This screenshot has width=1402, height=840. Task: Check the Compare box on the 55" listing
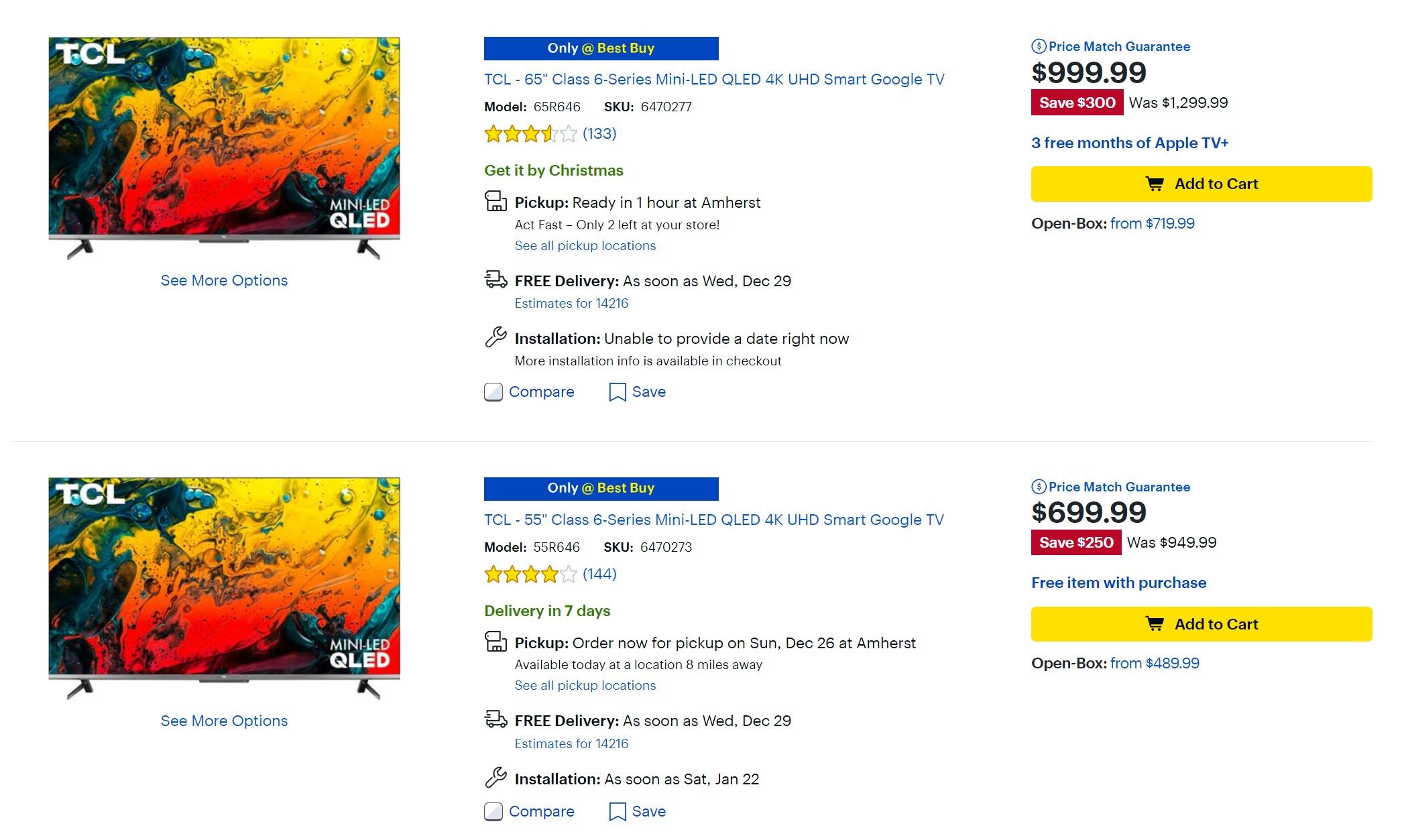click(x=493, y=811)
